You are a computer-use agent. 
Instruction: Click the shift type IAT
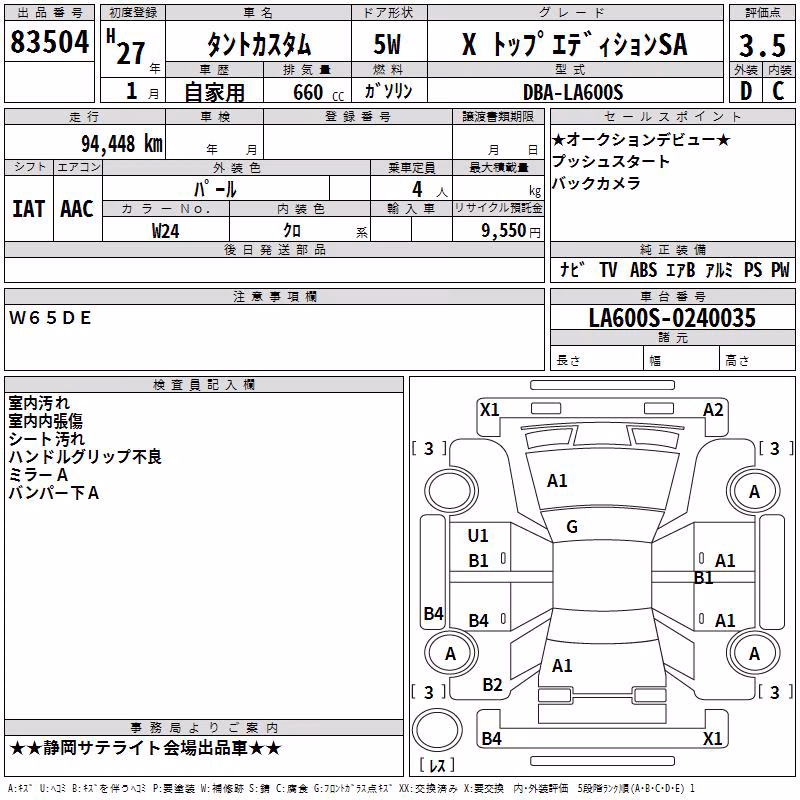coord(29,209)
